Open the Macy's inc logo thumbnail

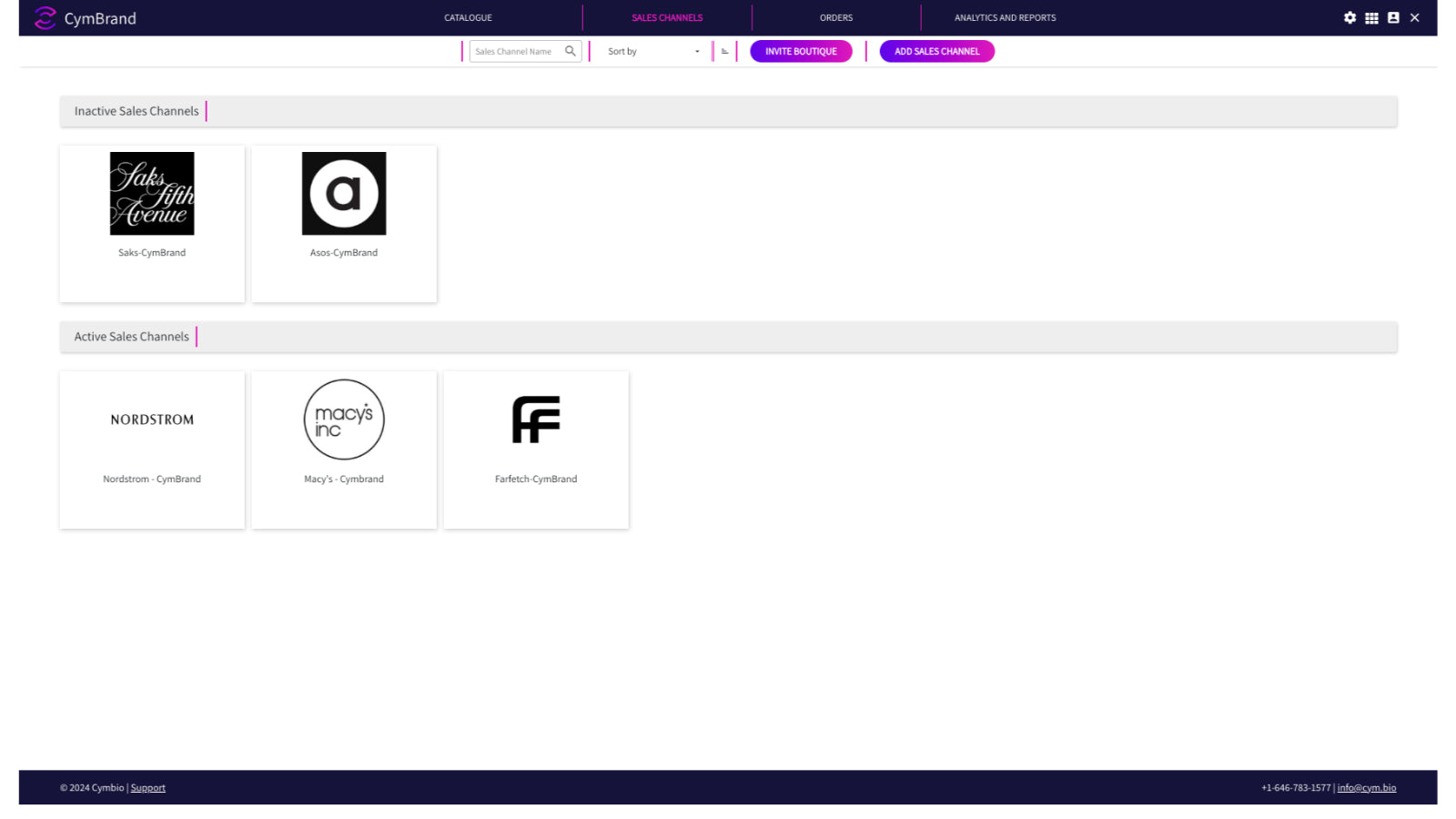click(344, 420)
